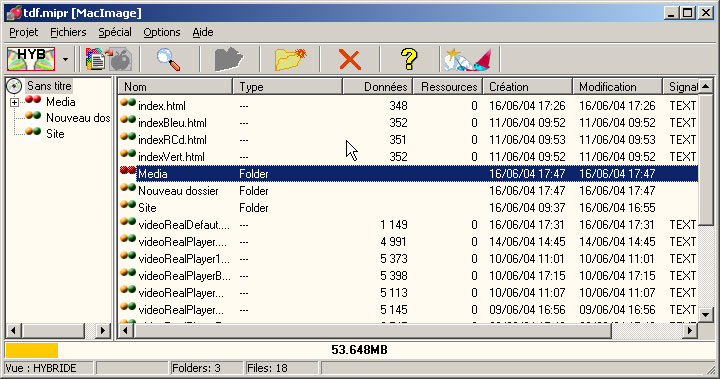Viewport: 720px width, 379px height.
Task: Expand the Media tree node
Action: [14, 102]
